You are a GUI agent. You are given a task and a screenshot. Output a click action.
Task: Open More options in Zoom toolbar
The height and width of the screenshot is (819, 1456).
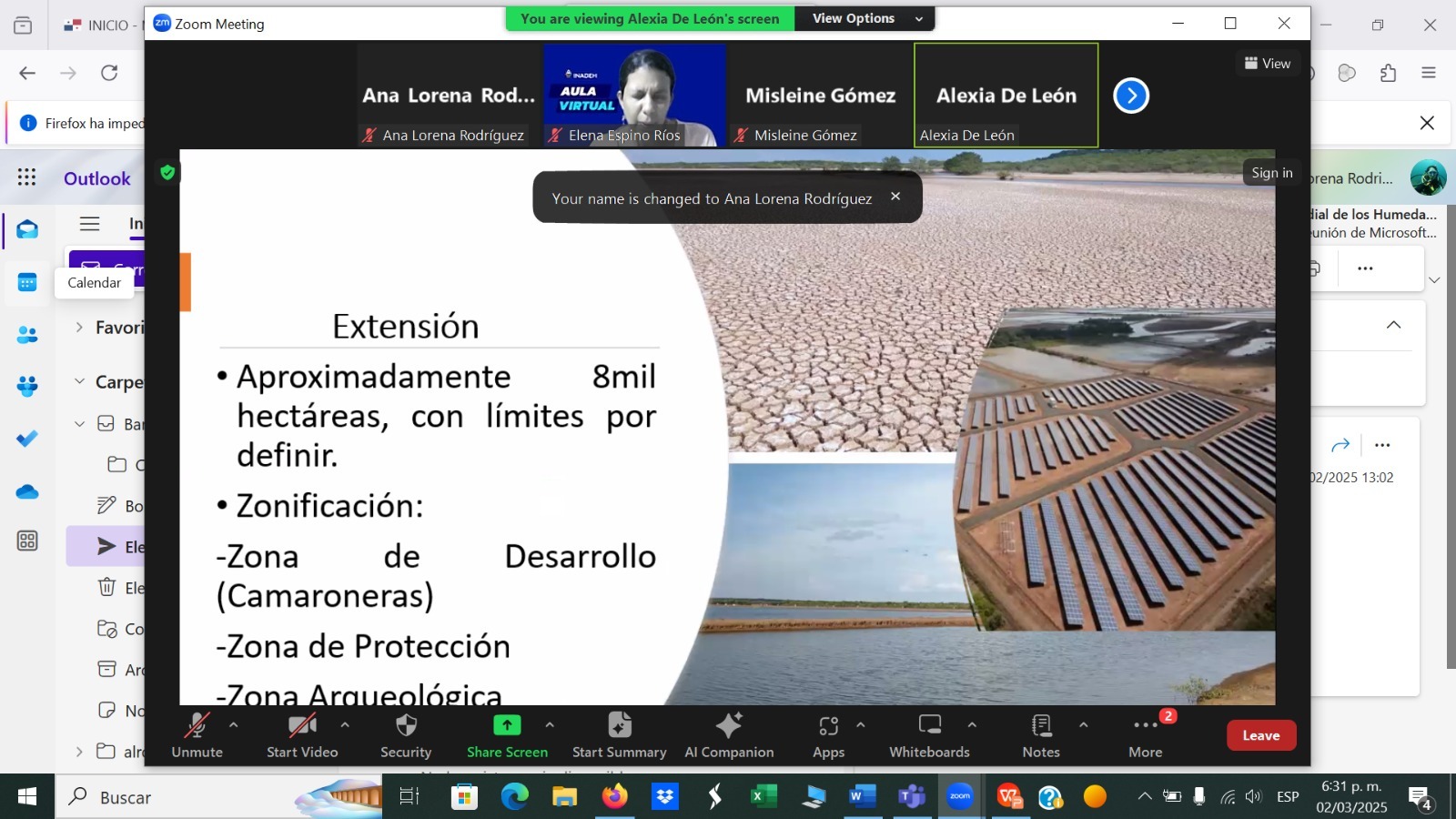click(1146, 735)
